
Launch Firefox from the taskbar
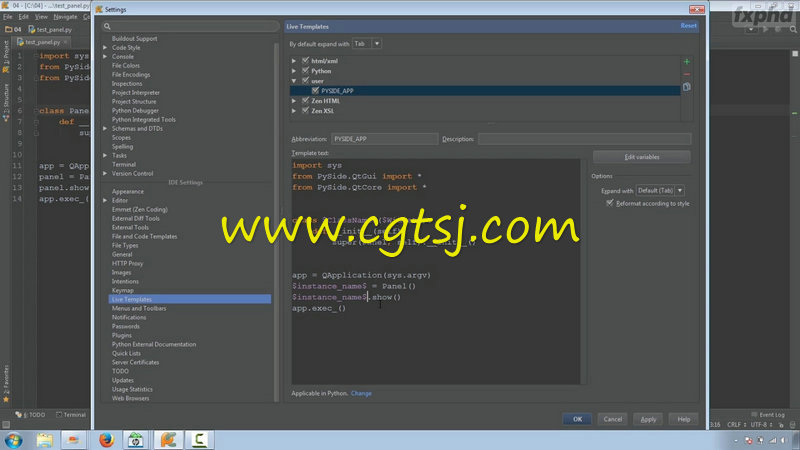[106, 440]
